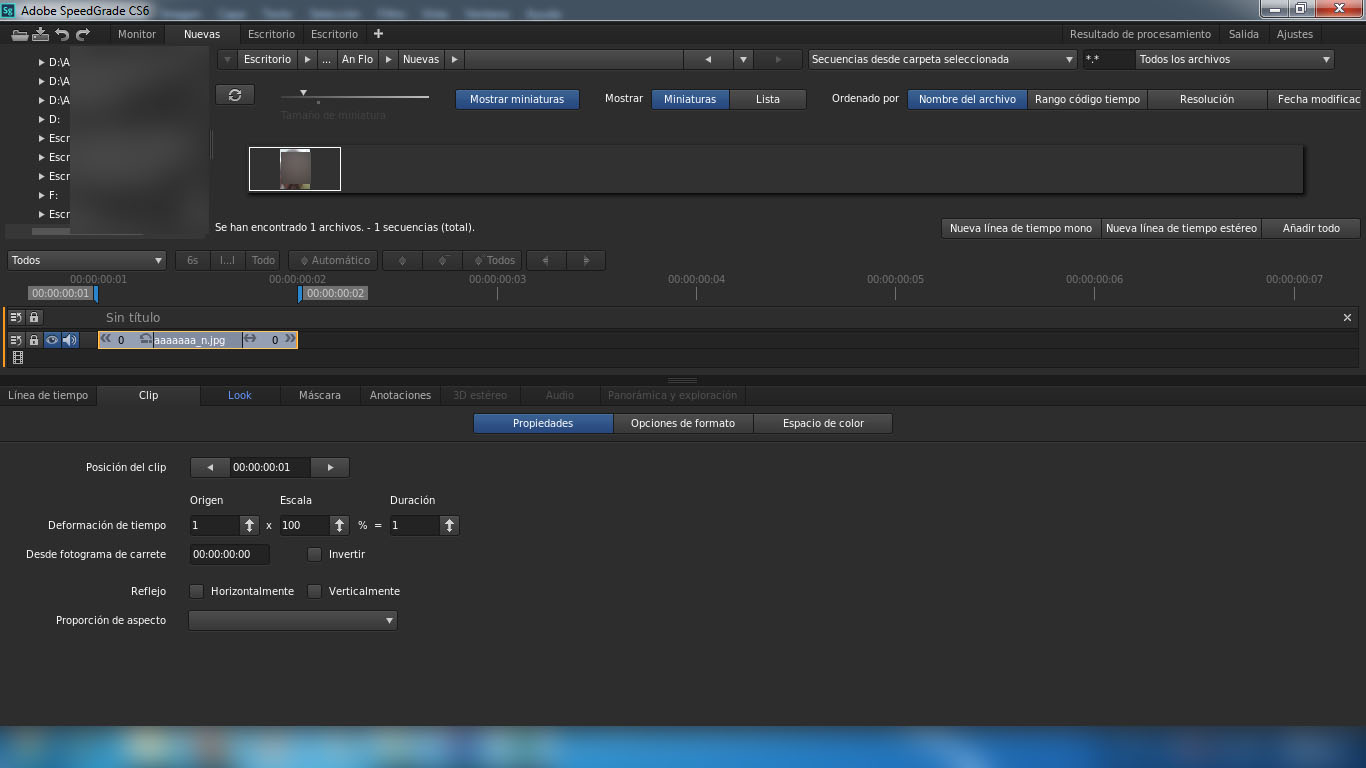Expand the D: drive tree node
This screenshot has width=1366, height=768.
coord(41,119)
